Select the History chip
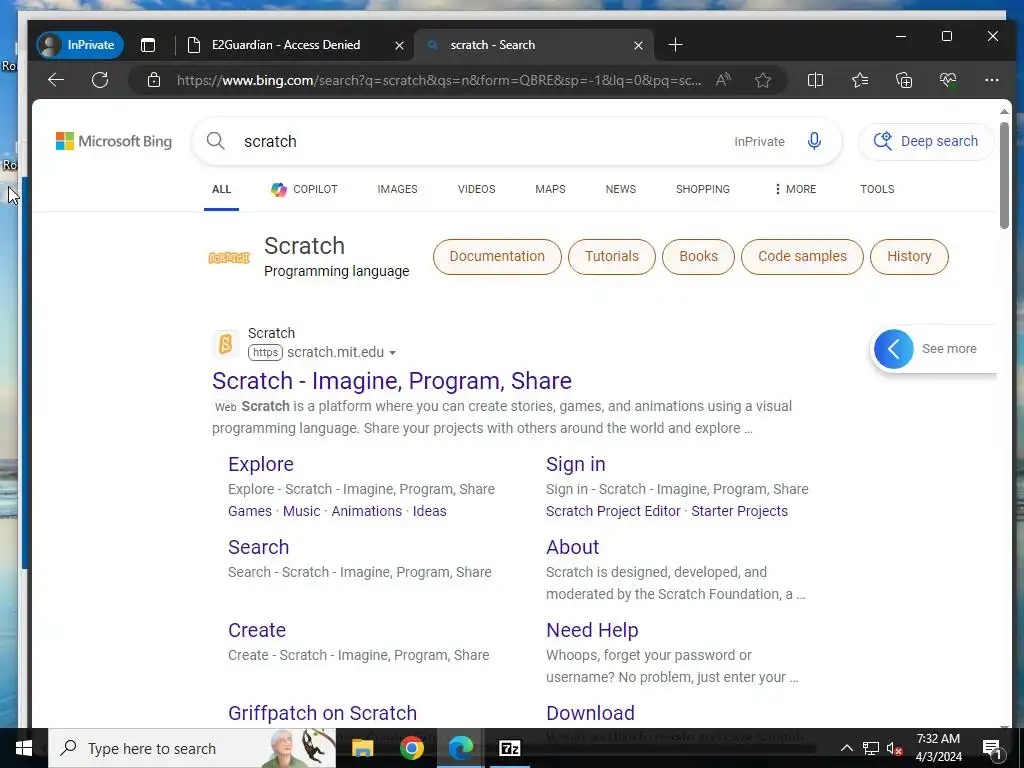 (909, 257)
